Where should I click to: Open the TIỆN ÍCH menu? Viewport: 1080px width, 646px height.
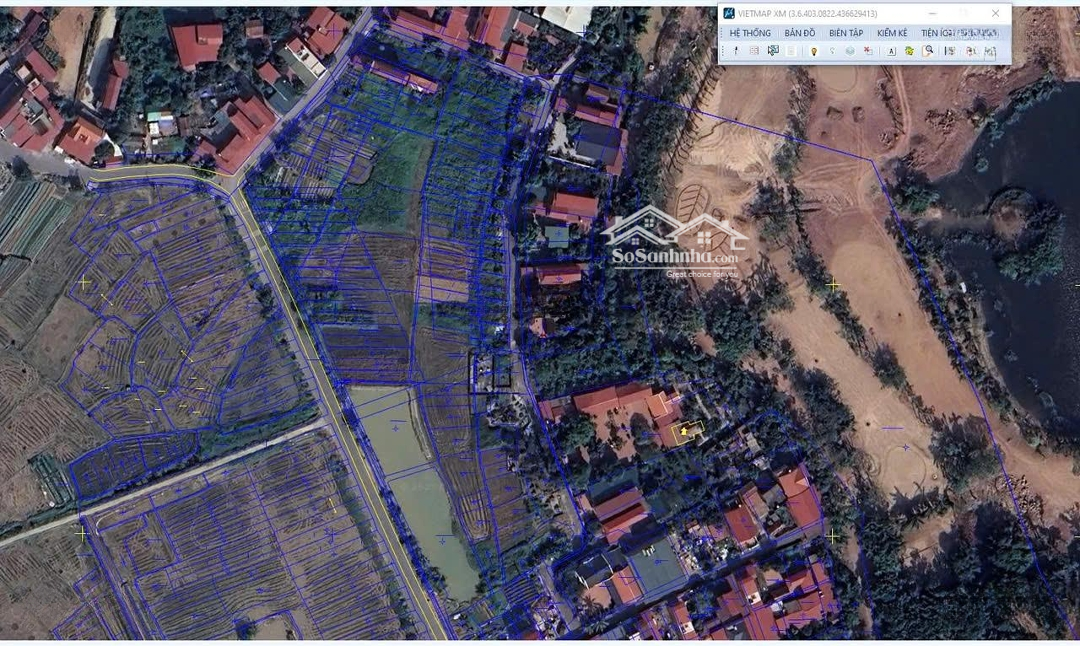938,33
